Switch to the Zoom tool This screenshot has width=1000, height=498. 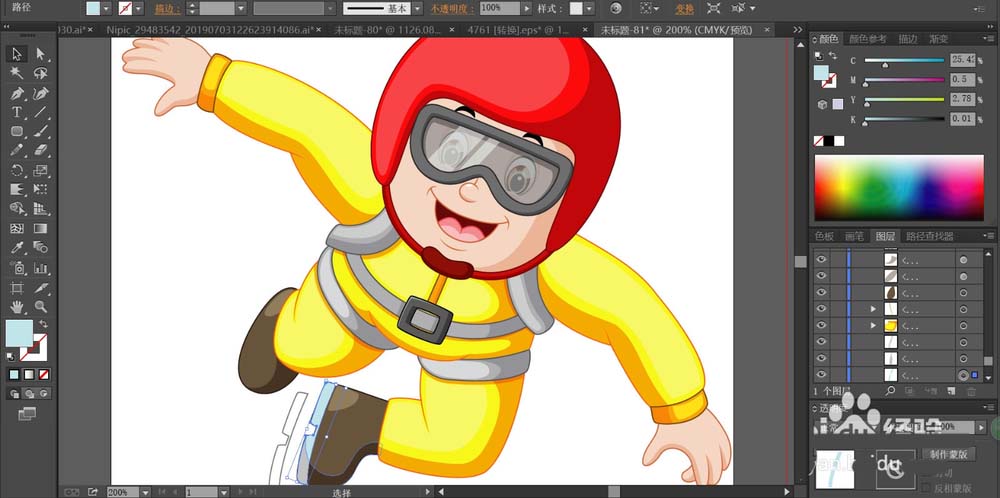coord(41,307)
